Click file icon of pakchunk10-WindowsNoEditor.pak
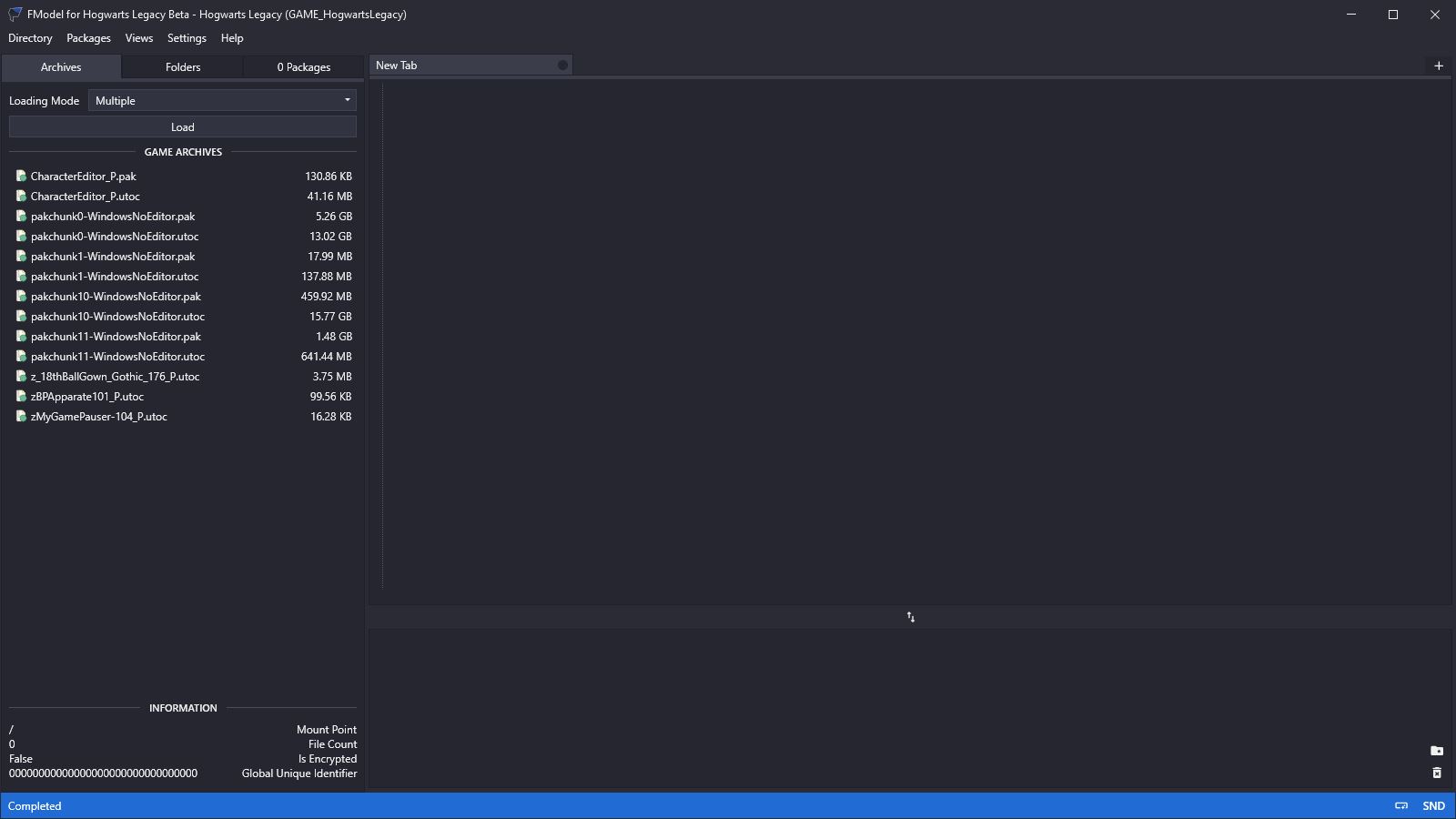The height and width of the screenshot is (819, 1456). 21,296
